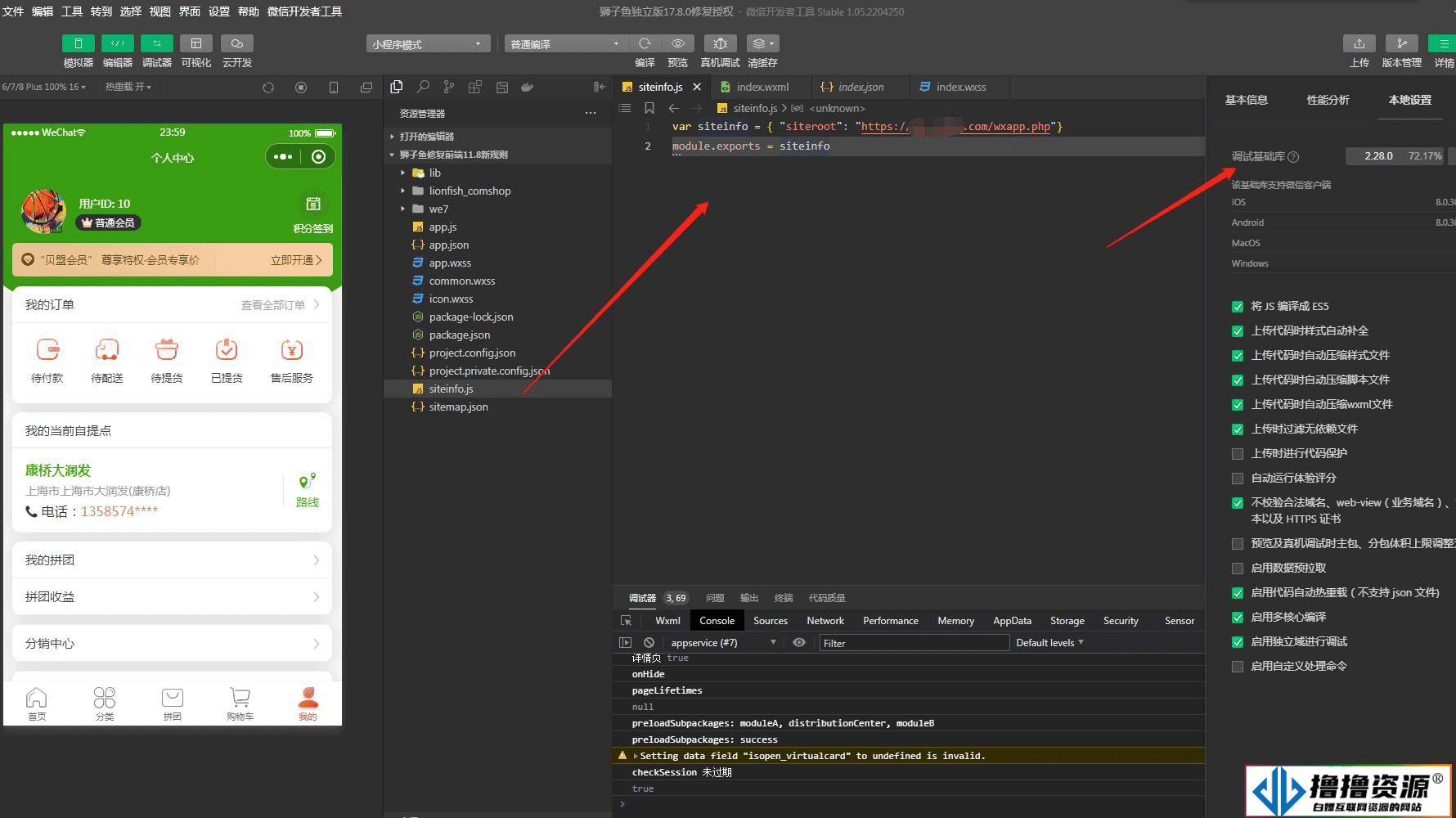Viewport: 1456px width, 818px height.
Task: Switch to index.wxml editor tab
Action: [x=762, y=87]
